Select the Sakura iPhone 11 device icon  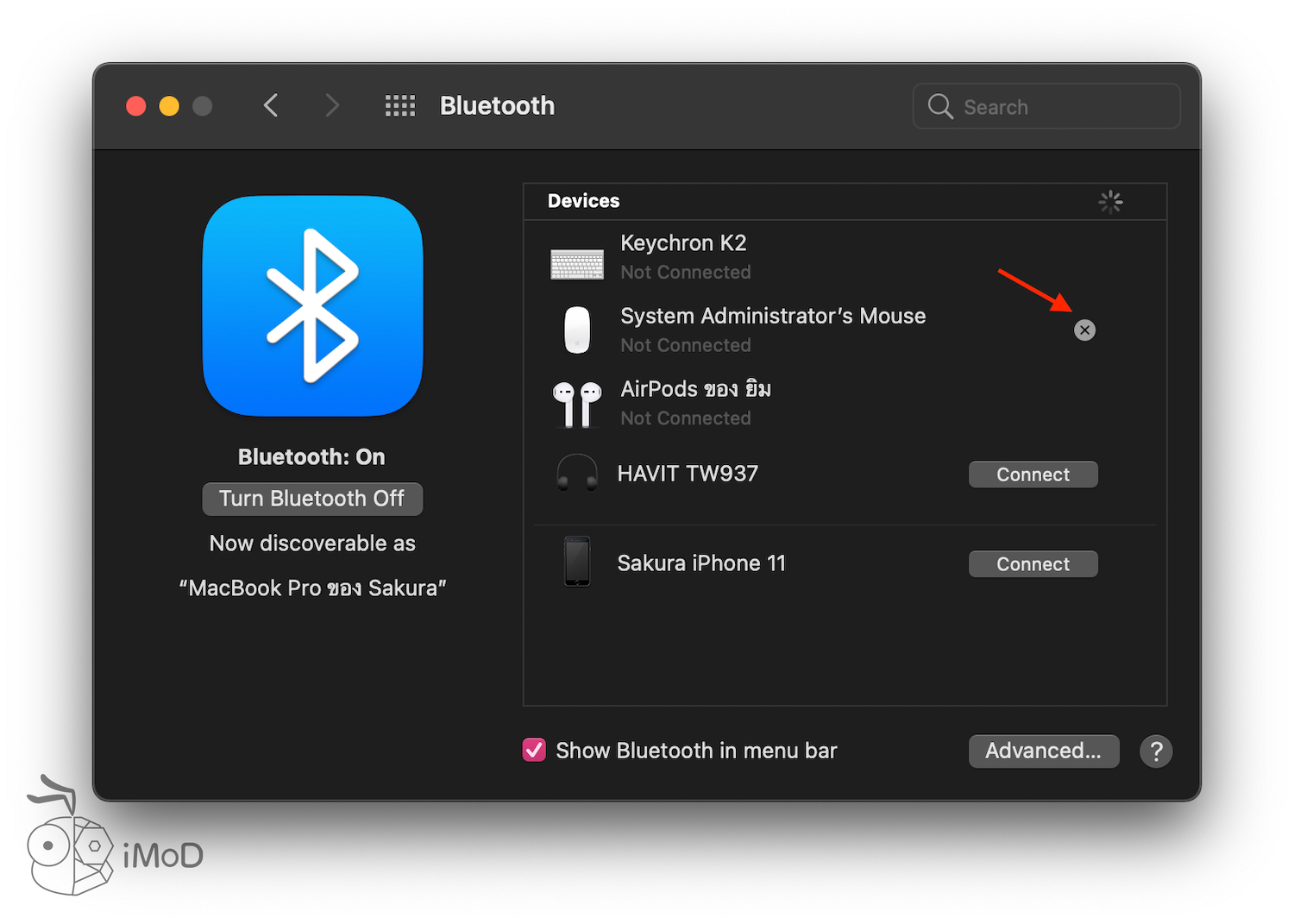[576, 563]
